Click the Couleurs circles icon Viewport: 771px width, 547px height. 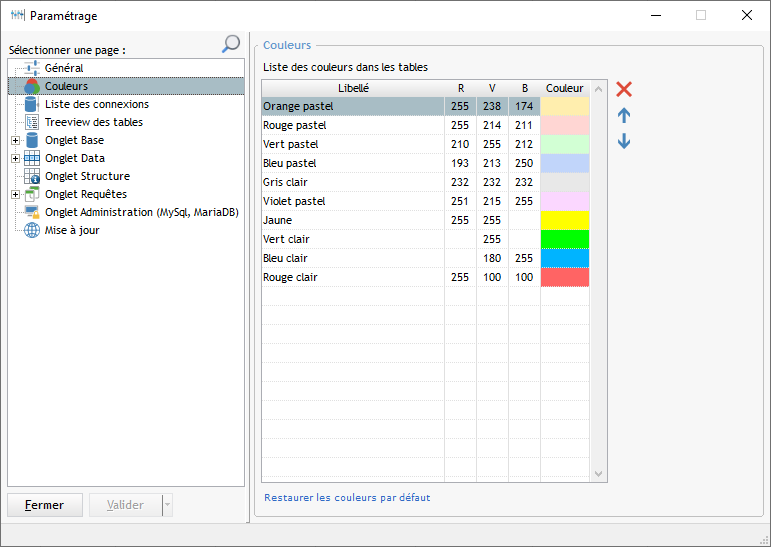(32, 86)
